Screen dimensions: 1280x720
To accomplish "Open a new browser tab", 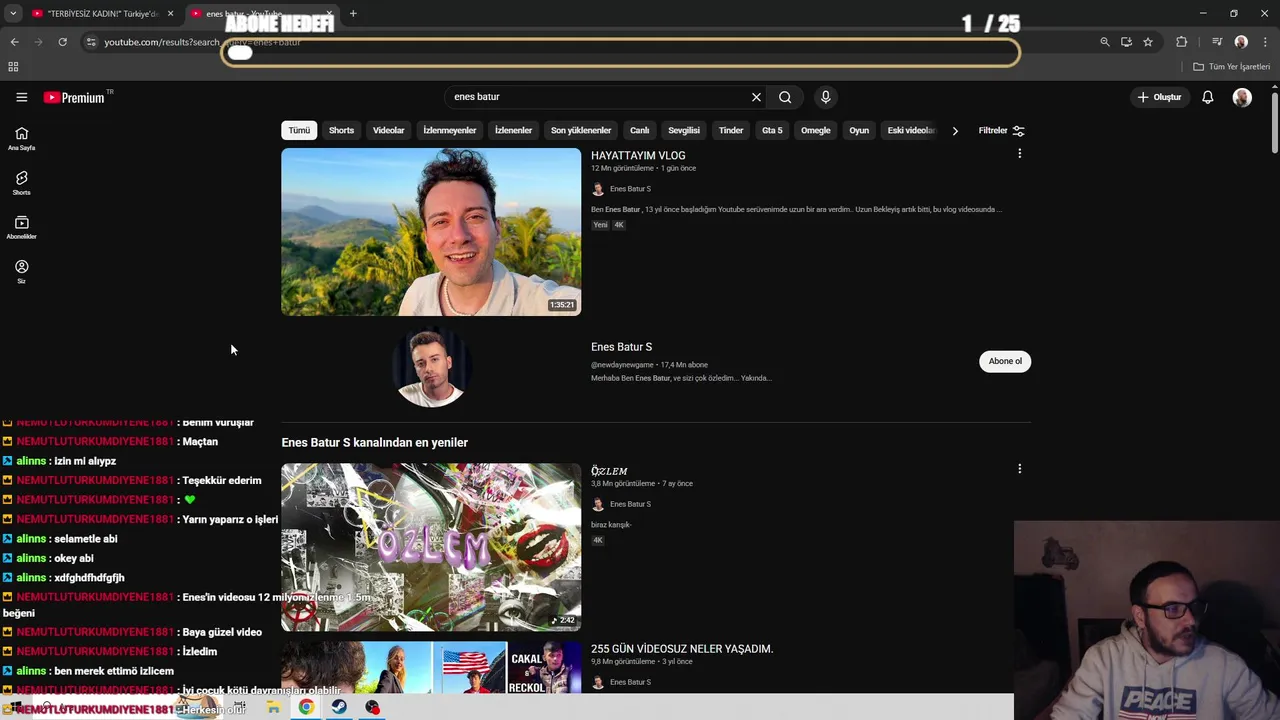I will [353, 14].
